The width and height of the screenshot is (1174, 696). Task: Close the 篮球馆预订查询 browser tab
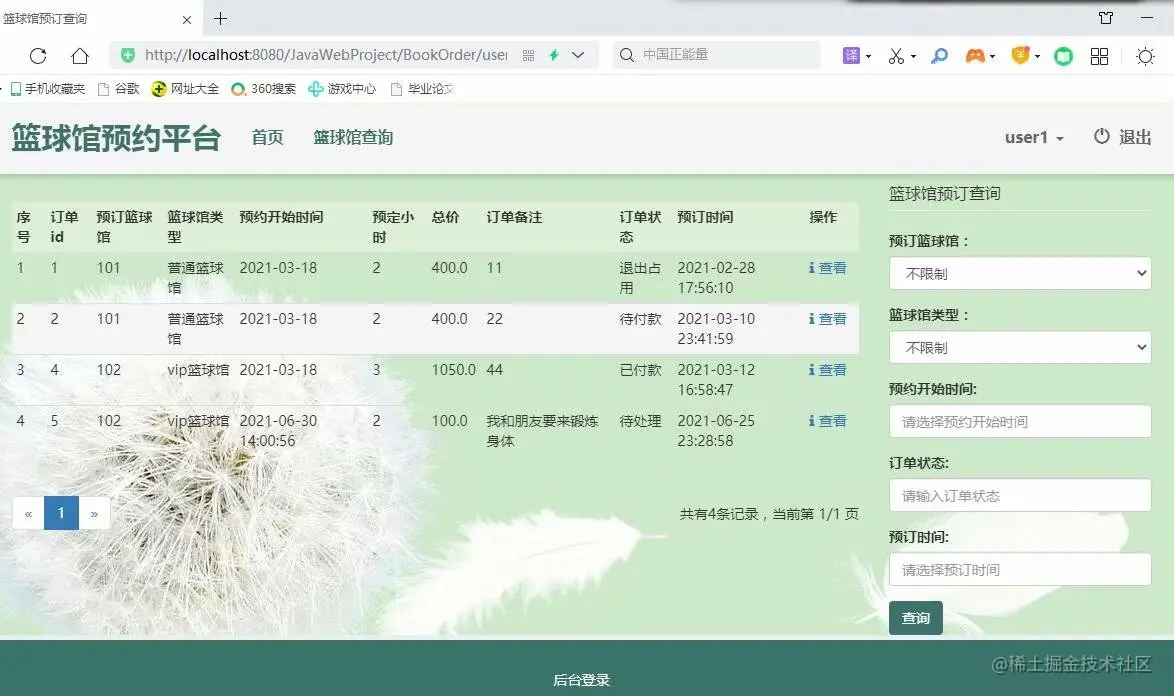[187, 19]
